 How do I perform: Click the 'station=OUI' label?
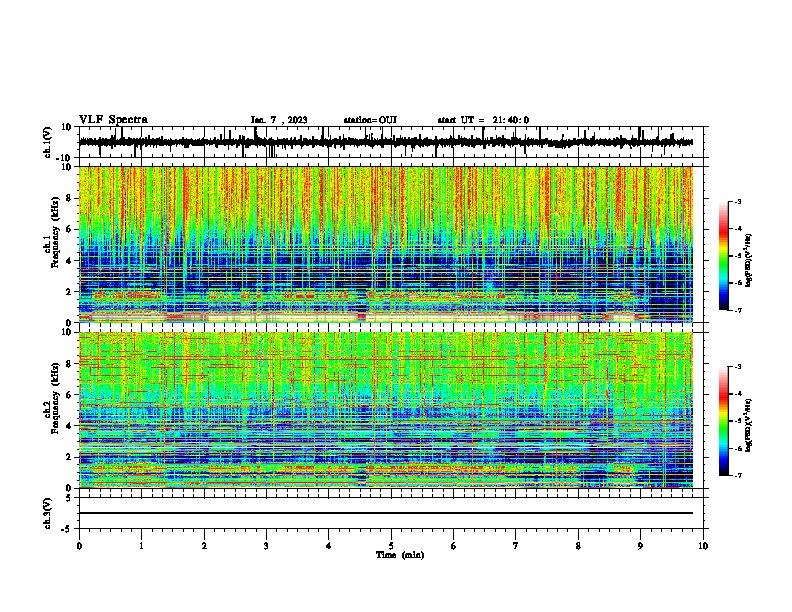point(370,120)
